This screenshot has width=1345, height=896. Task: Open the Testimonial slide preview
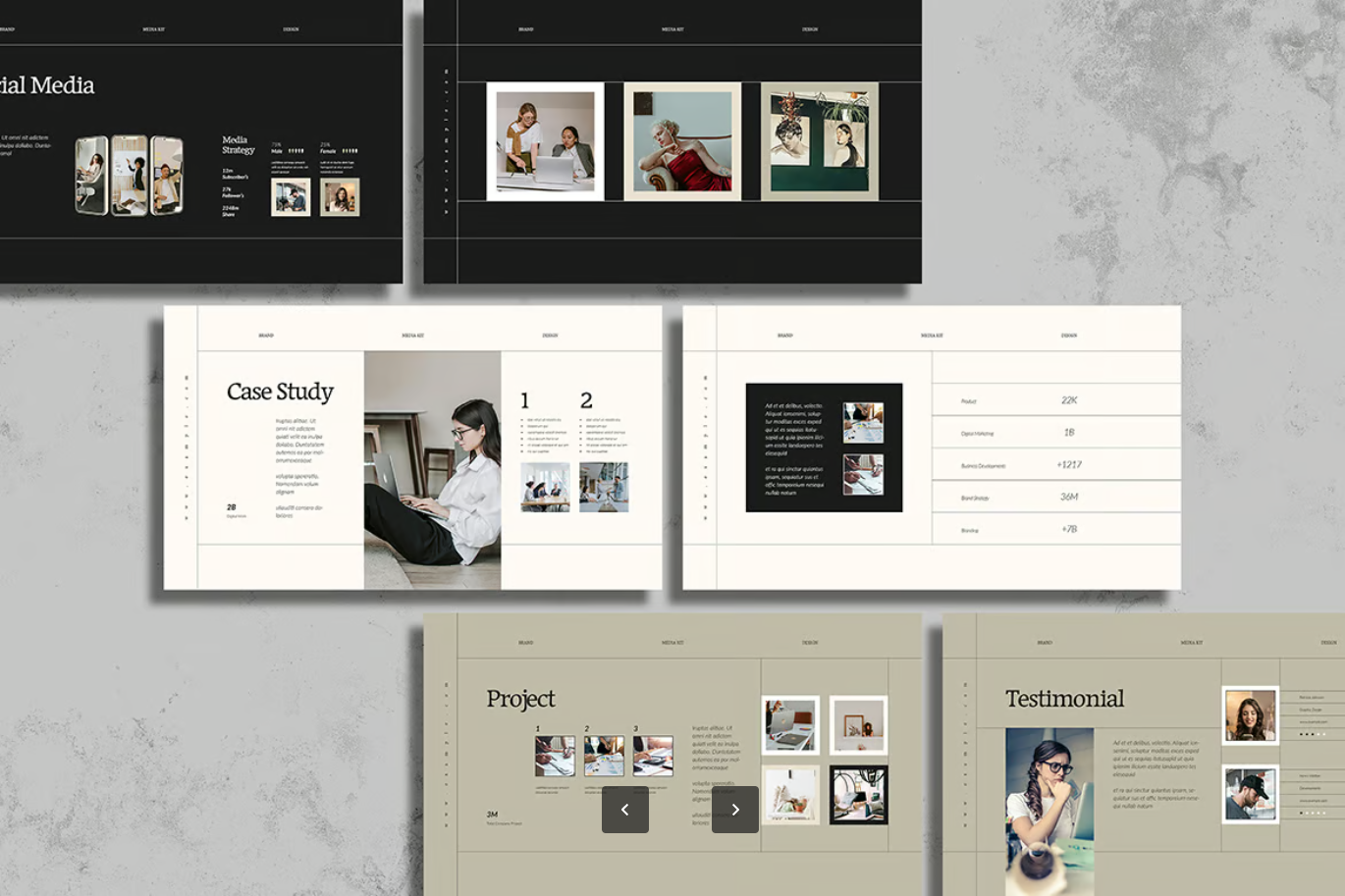point(1144,755)
